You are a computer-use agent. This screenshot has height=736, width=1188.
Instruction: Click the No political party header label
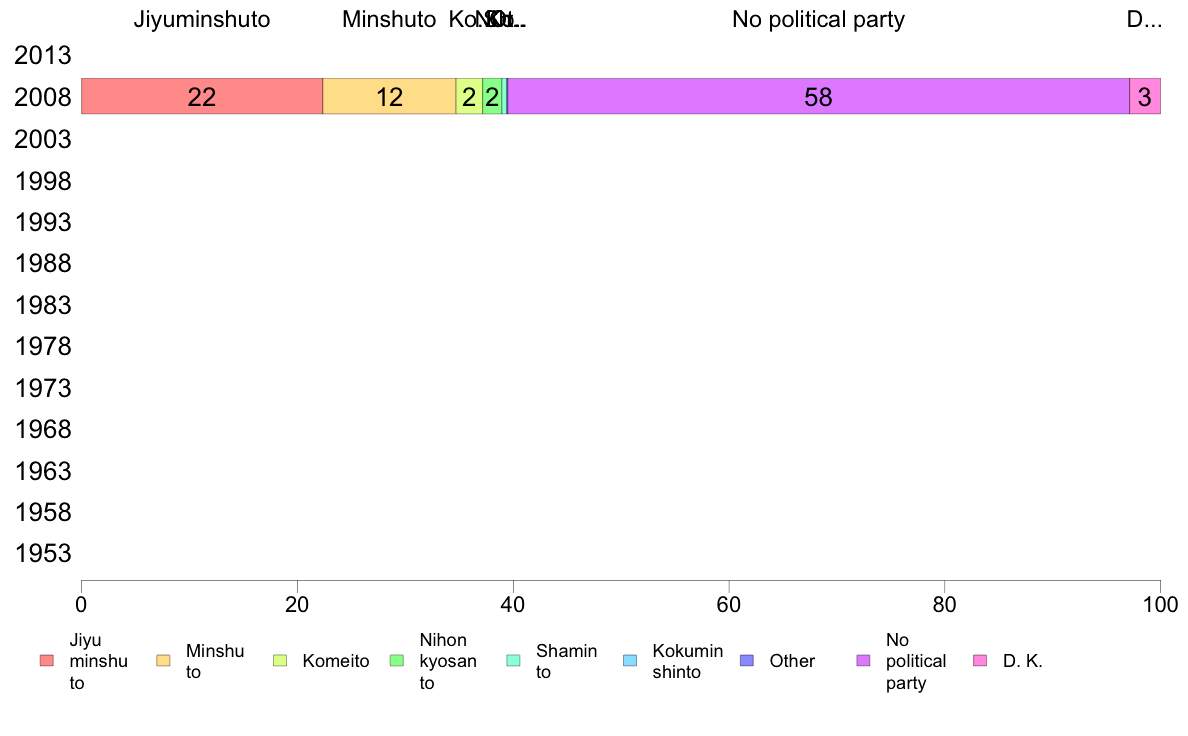818,19
